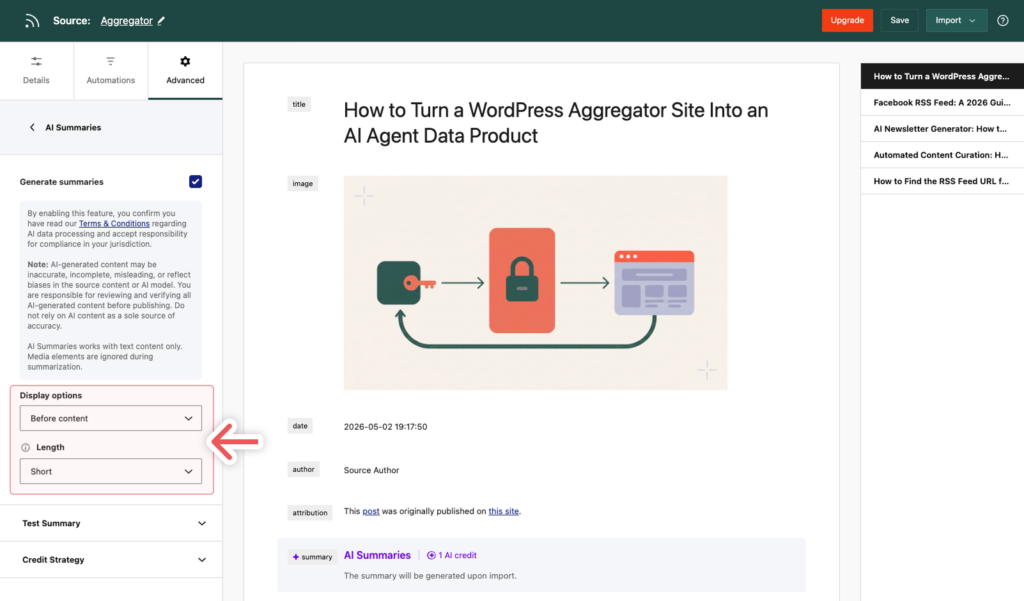The width and height of the screenshot is (1024, 601).
Task: Open the attribution this site link
Action: [504, 512]
